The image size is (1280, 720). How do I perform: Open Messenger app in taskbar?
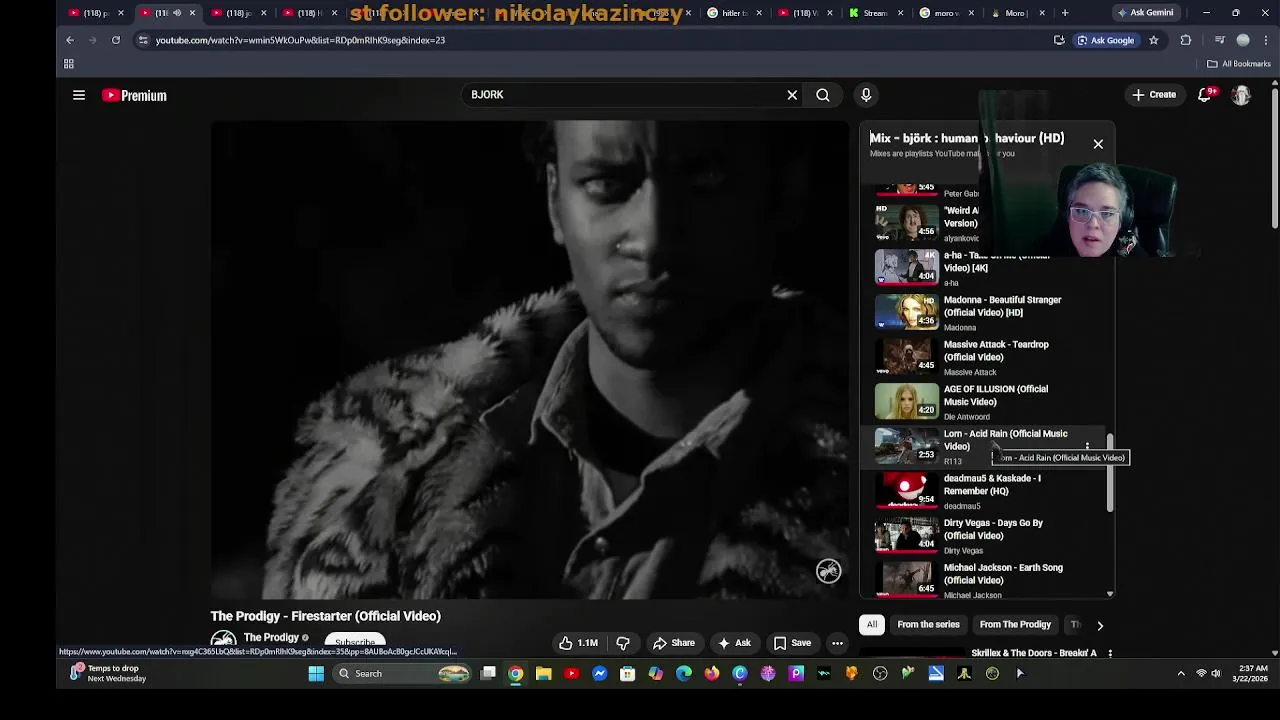coord(600,674)
